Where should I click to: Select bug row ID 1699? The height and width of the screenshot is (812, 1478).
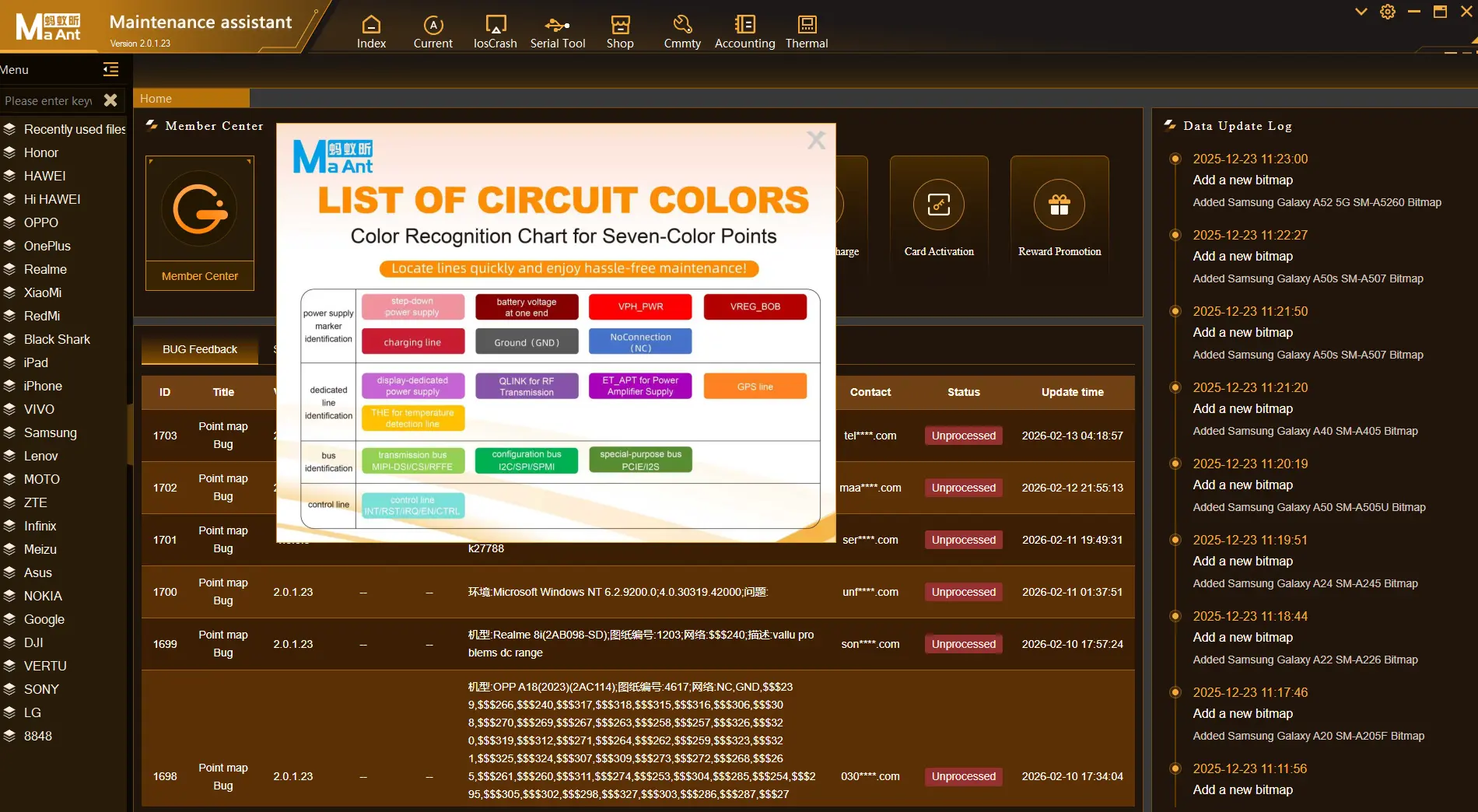(638, 644)
